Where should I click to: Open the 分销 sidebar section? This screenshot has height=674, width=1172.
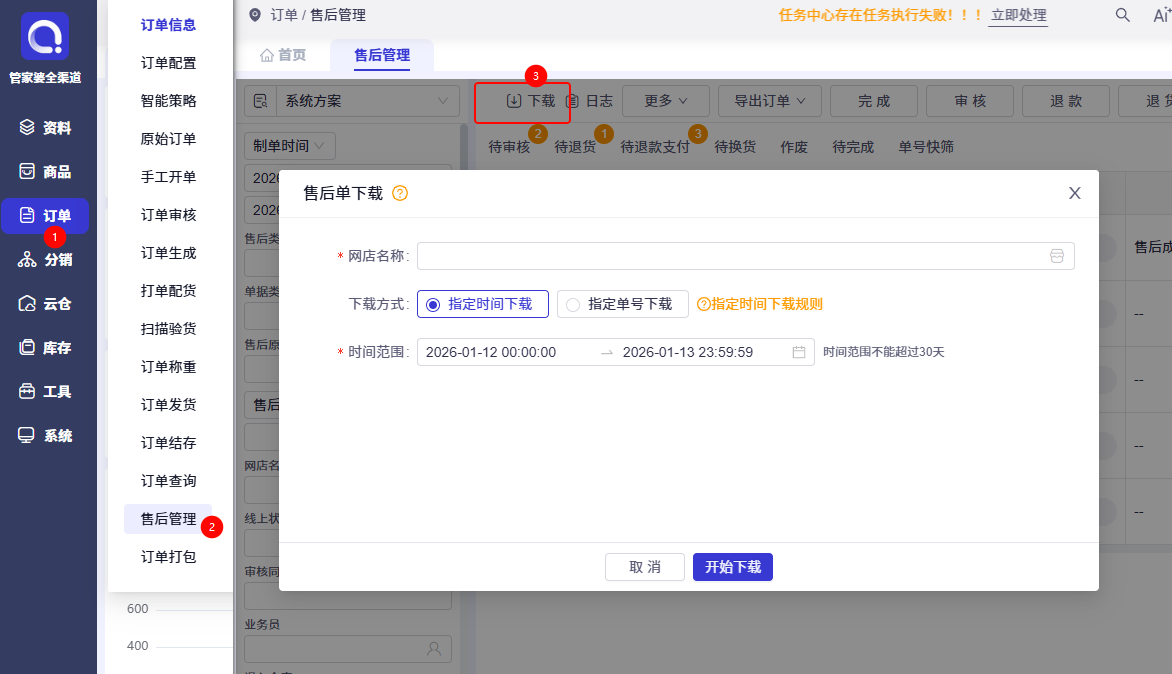click(x=45, y=259)
